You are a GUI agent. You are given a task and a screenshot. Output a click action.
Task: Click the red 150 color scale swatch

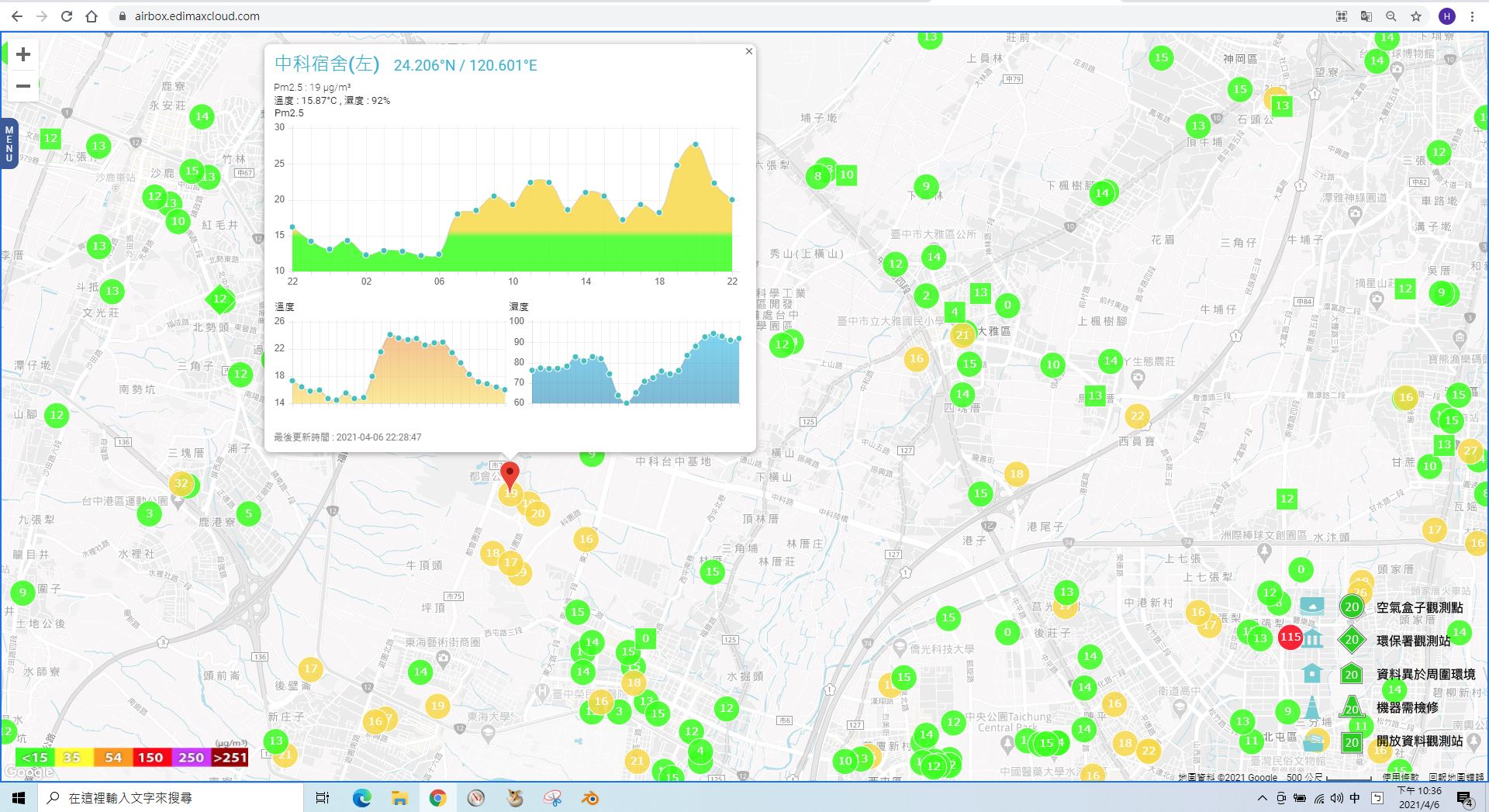point(151,758)
